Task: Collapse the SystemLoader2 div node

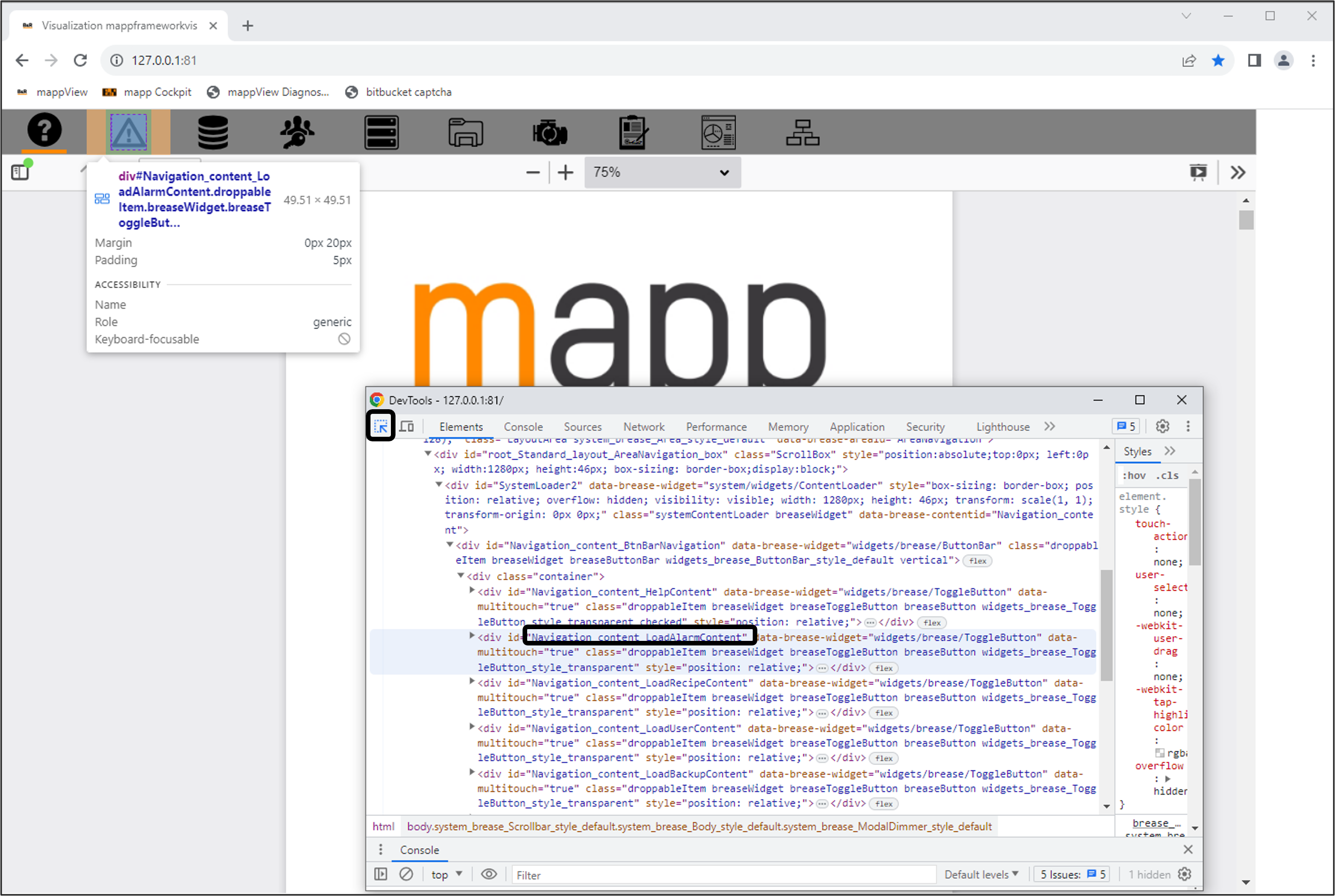Action: click(438, 485)
